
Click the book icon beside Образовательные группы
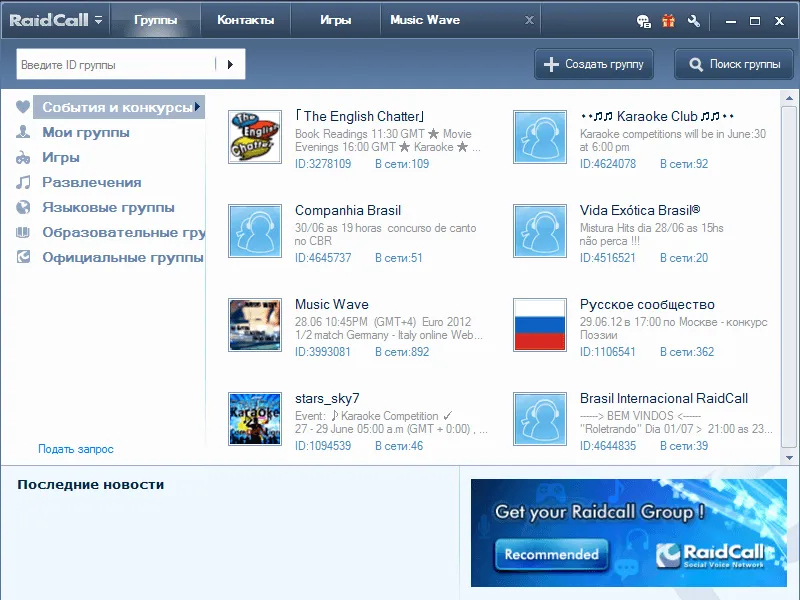tap(23, 232)
